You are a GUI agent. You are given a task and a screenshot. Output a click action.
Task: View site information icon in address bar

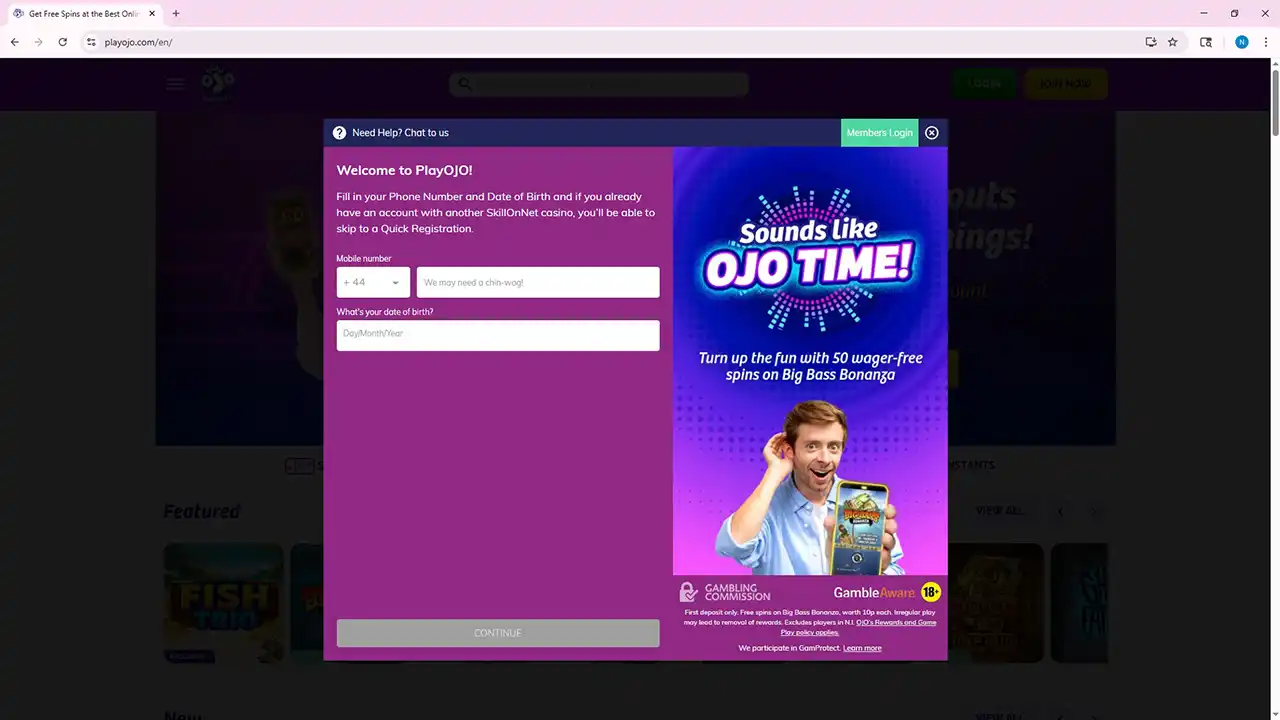click(x=91, y=42)
